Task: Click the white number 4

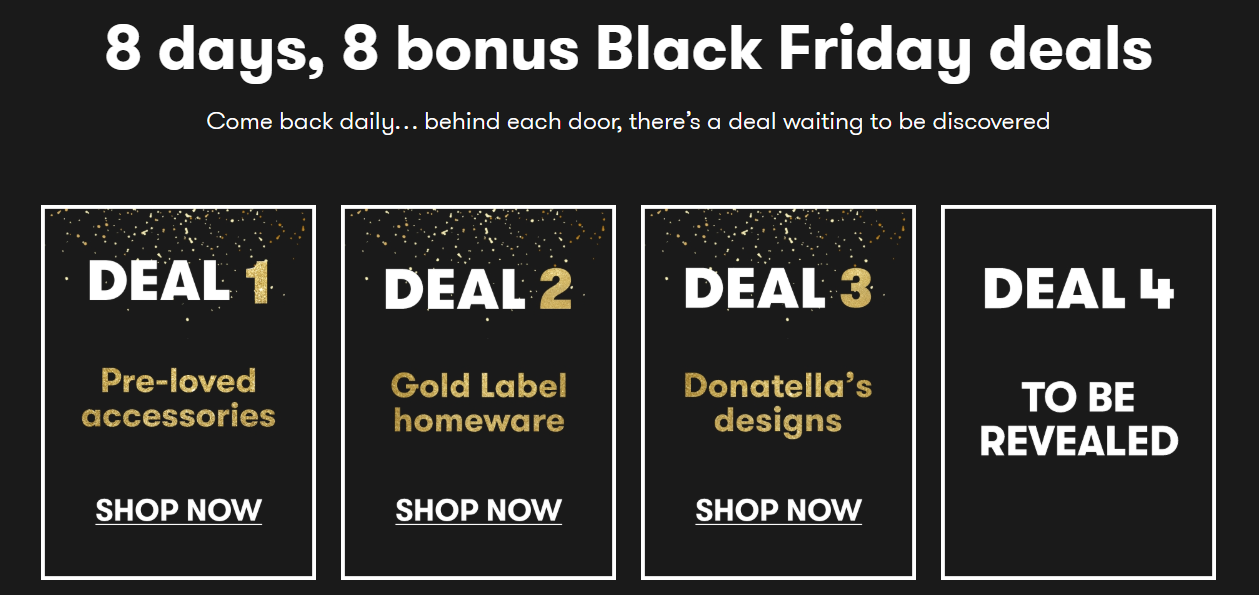Action: pos(1156,288)
